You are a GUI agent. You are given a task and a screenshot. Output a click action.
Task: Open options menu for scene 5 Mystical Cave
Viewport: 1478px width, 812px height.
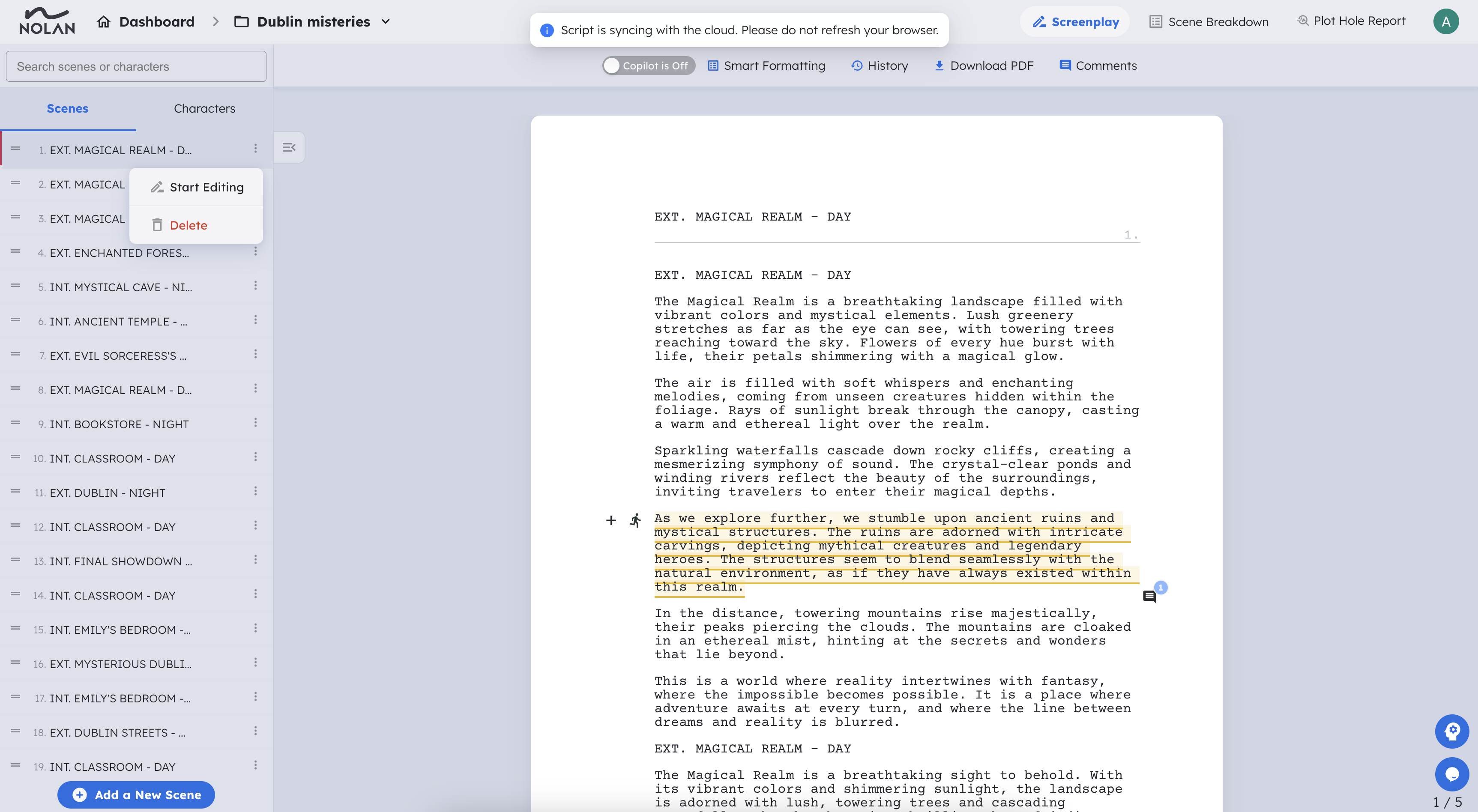(255, 286)
